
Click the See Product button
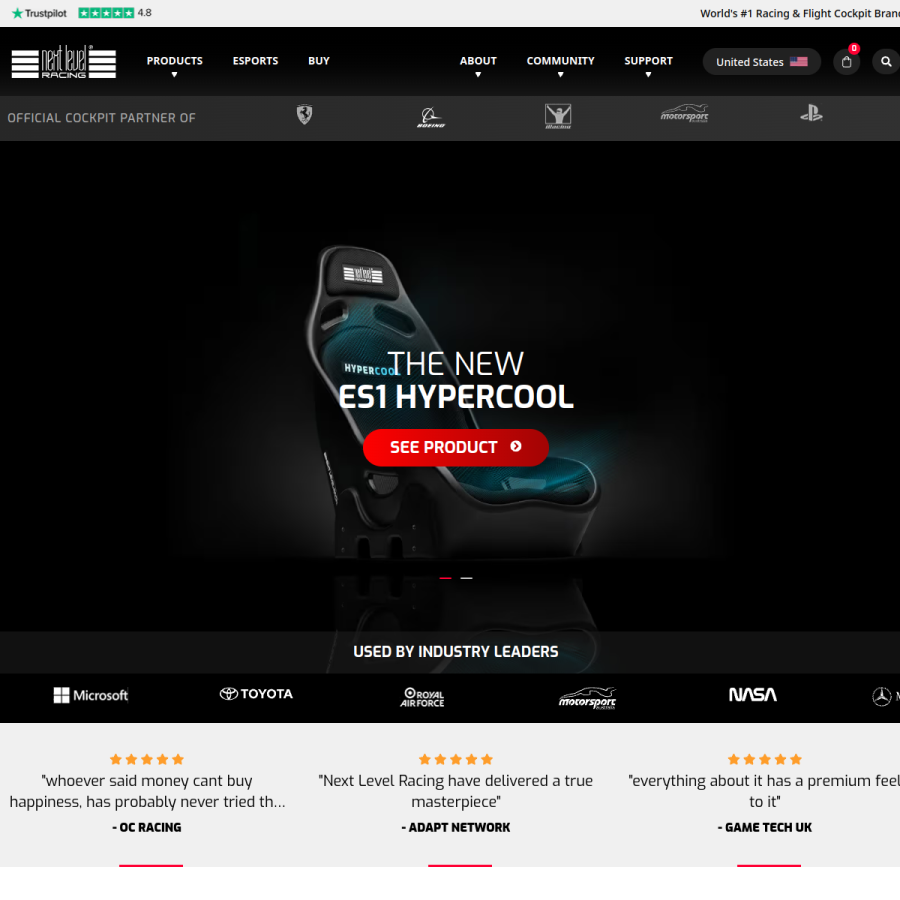pos(456,447)
